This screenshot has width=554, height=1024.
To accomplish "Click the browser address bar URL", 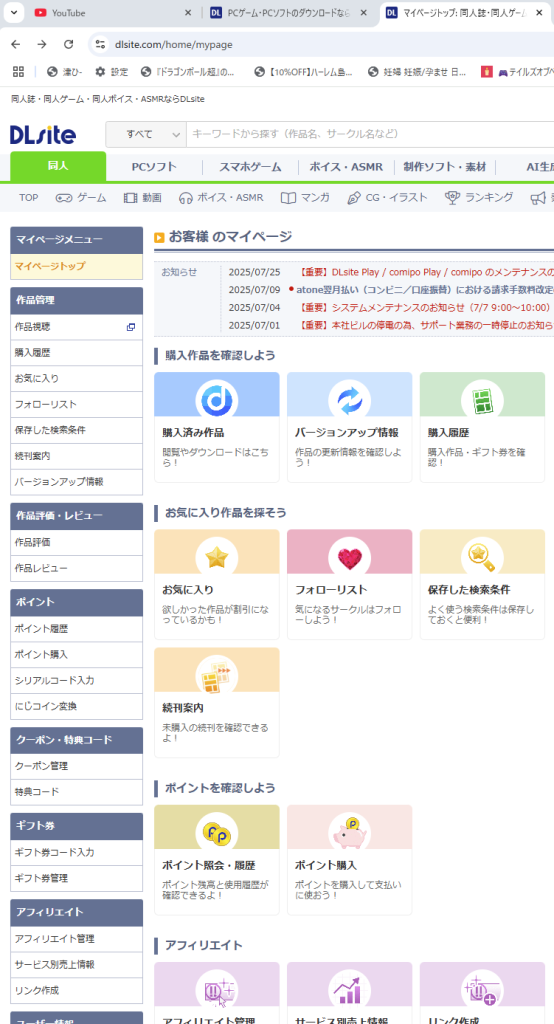I will tap(174, 44).
